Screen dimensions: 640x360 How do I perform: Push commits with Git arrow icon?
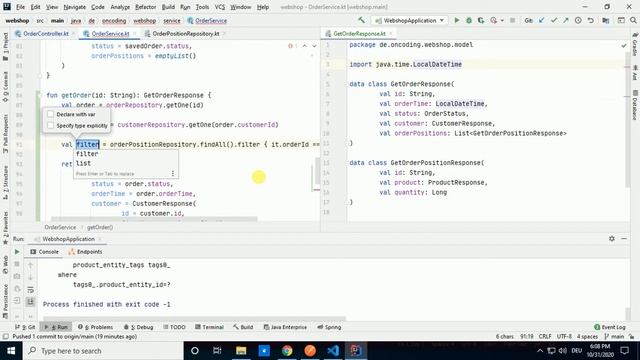click(x=566, y=20)
